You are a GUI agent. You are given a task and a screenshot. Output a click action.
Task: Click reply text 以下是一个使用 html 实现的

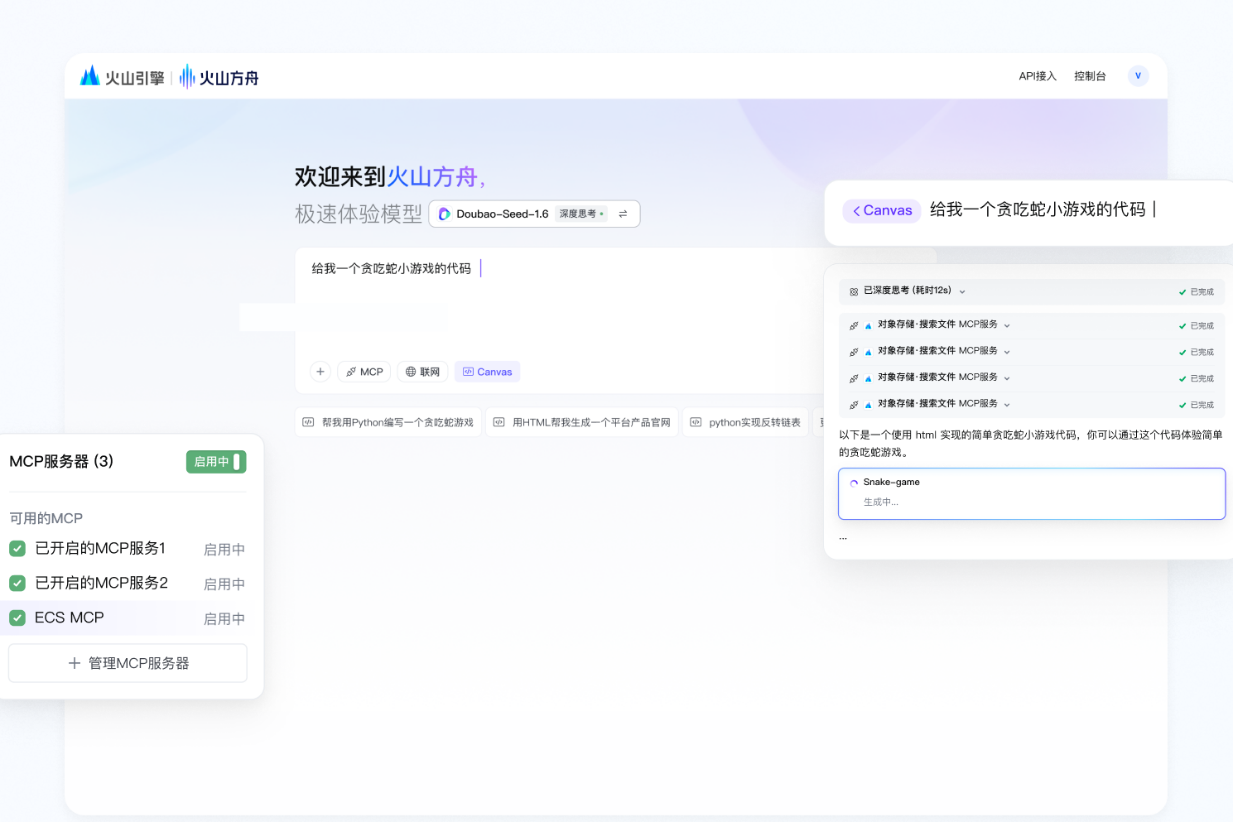point(1030,443)
